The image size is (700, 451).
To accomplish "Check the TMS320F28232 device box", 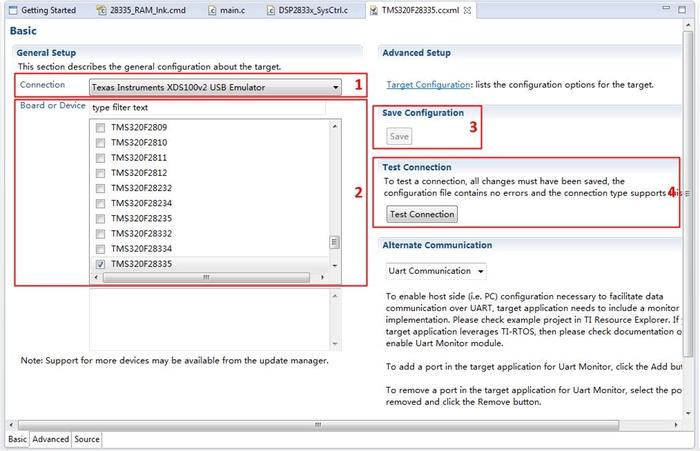I will click(x=100, y=188).
